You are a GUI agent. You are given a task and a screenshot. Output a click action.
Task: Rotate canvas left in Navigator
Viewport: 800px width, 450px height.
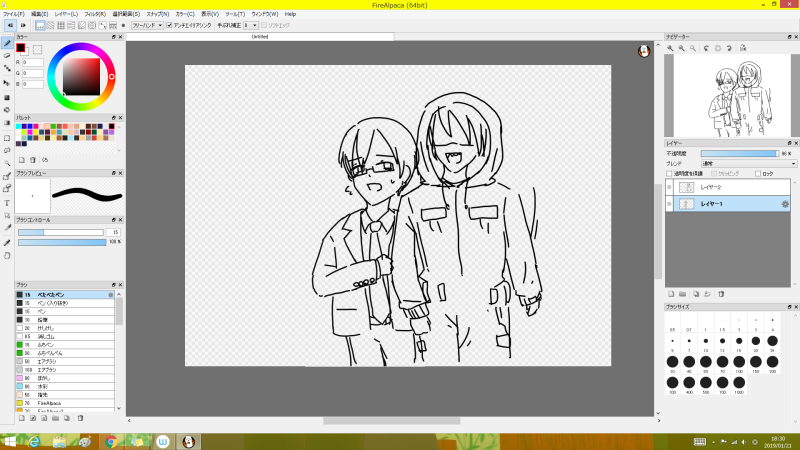707,48
